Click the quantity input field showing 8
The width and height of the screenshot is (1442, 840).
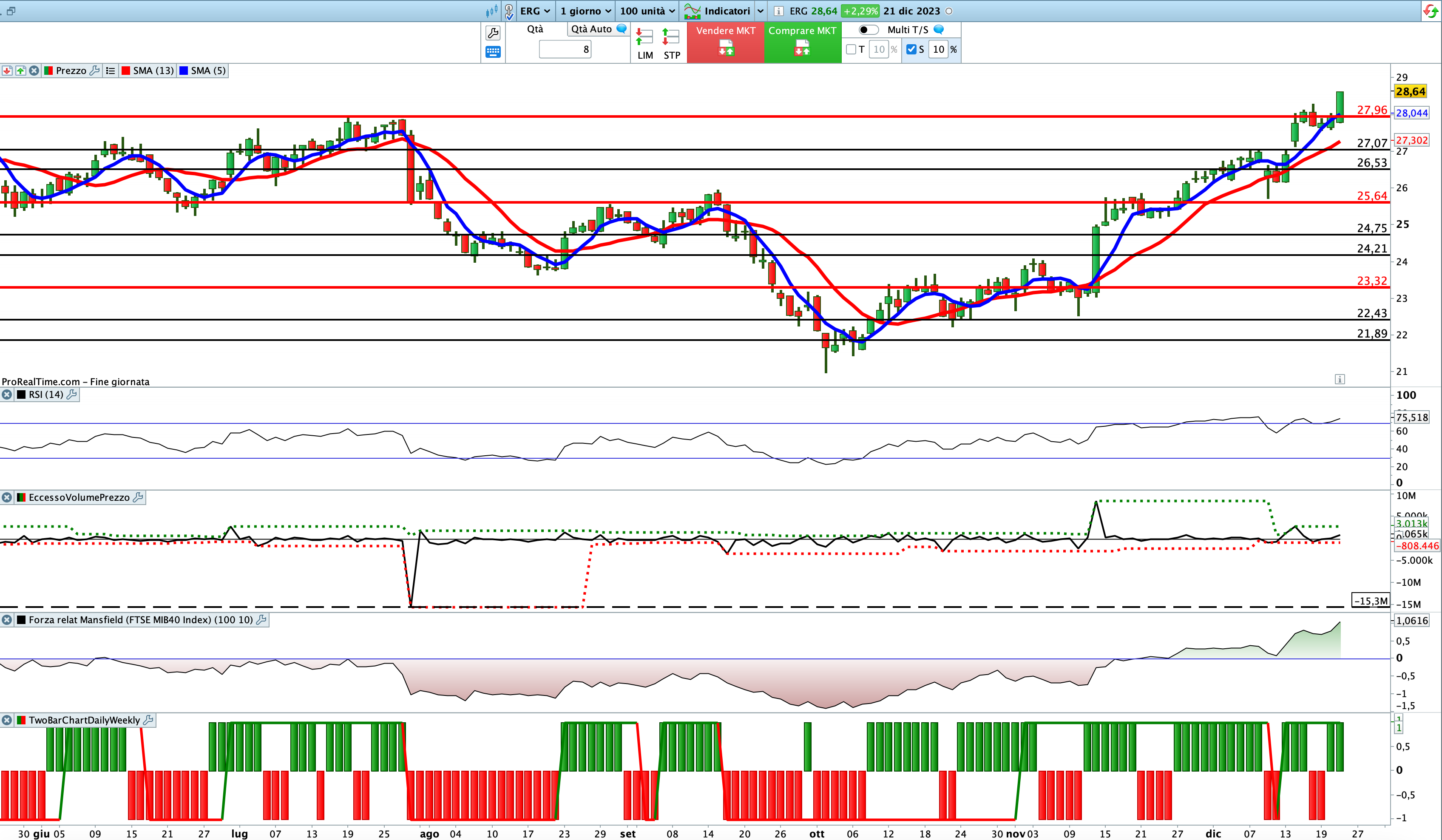click(565, 49)
